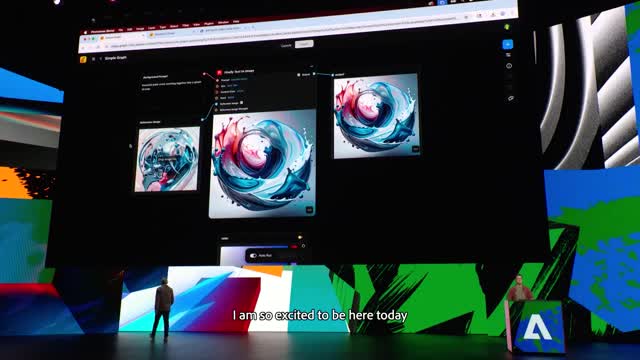The height and width of the screenshot is (360, 640).
Task: Open the Photoshop (Beta) menu
Action: click(x=102, y=31)
